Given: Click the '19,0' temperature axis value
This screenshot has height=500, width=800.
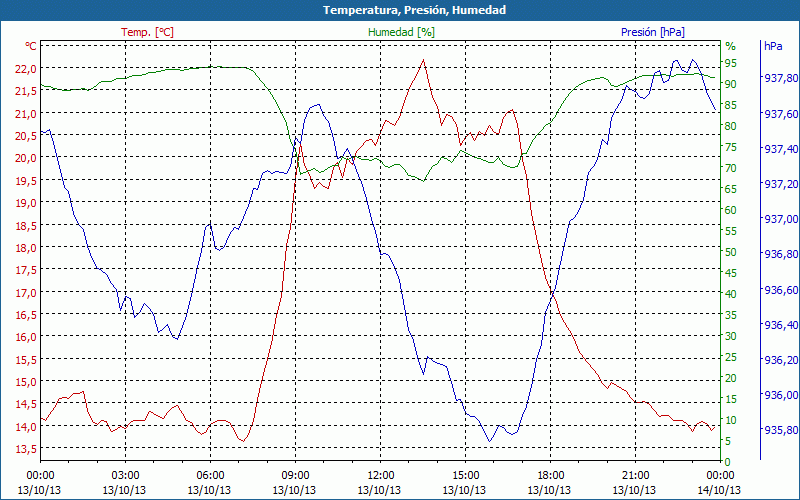Looking at the screenshot, I should pyautogui.click(x=26, y=203).
